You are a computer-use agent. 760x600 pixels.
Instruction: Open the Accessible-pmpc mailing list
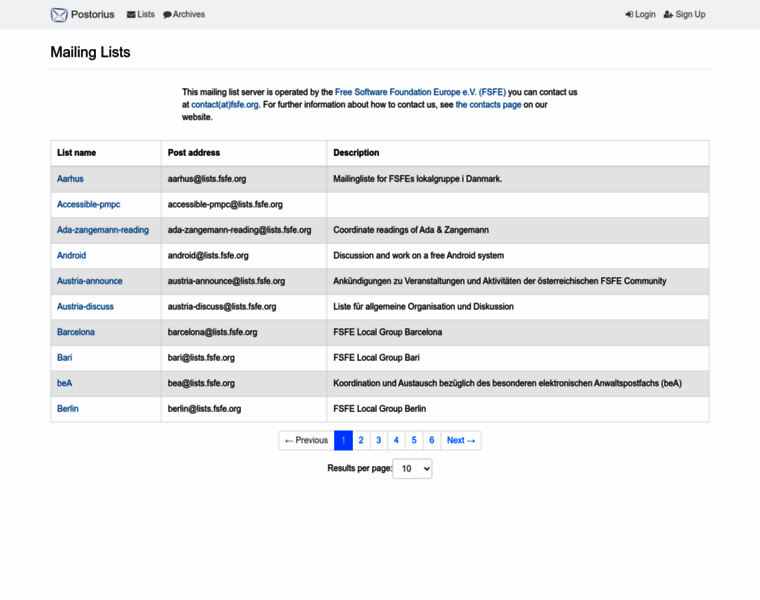click(89, 205)
